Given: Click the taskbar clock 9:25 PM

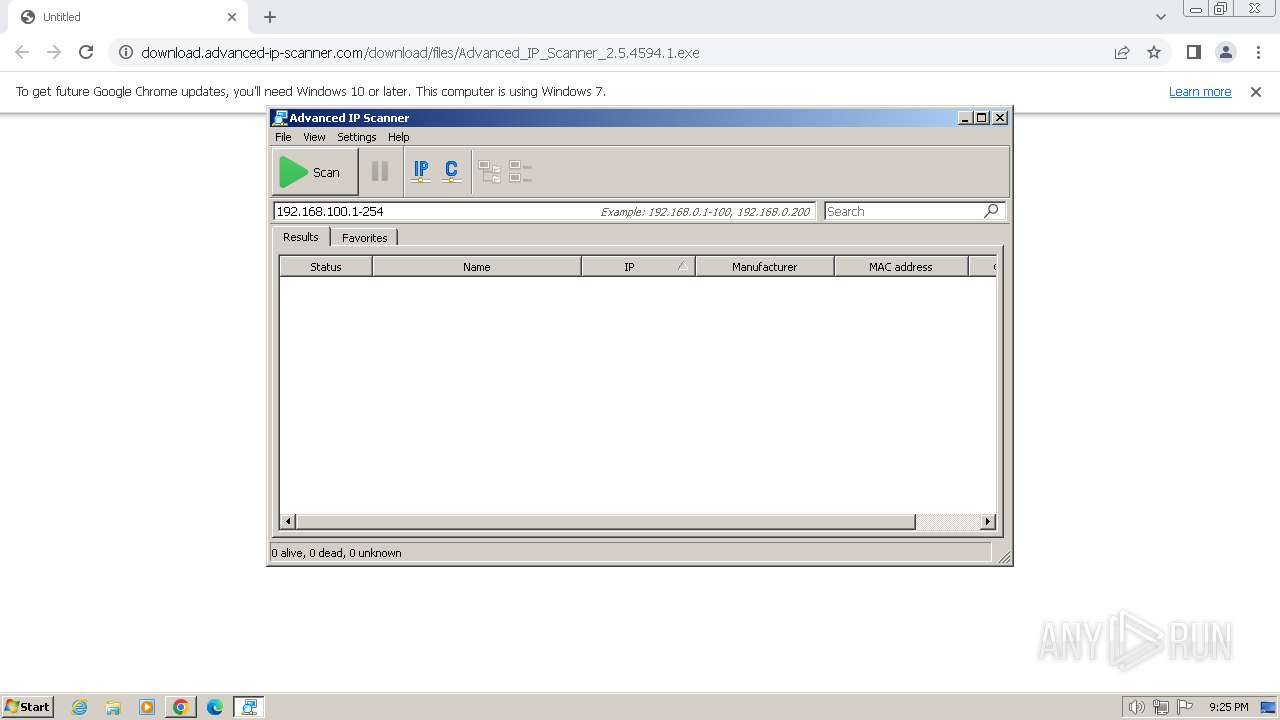Looking at the screenshot, I should click(x=1228, y=707).
